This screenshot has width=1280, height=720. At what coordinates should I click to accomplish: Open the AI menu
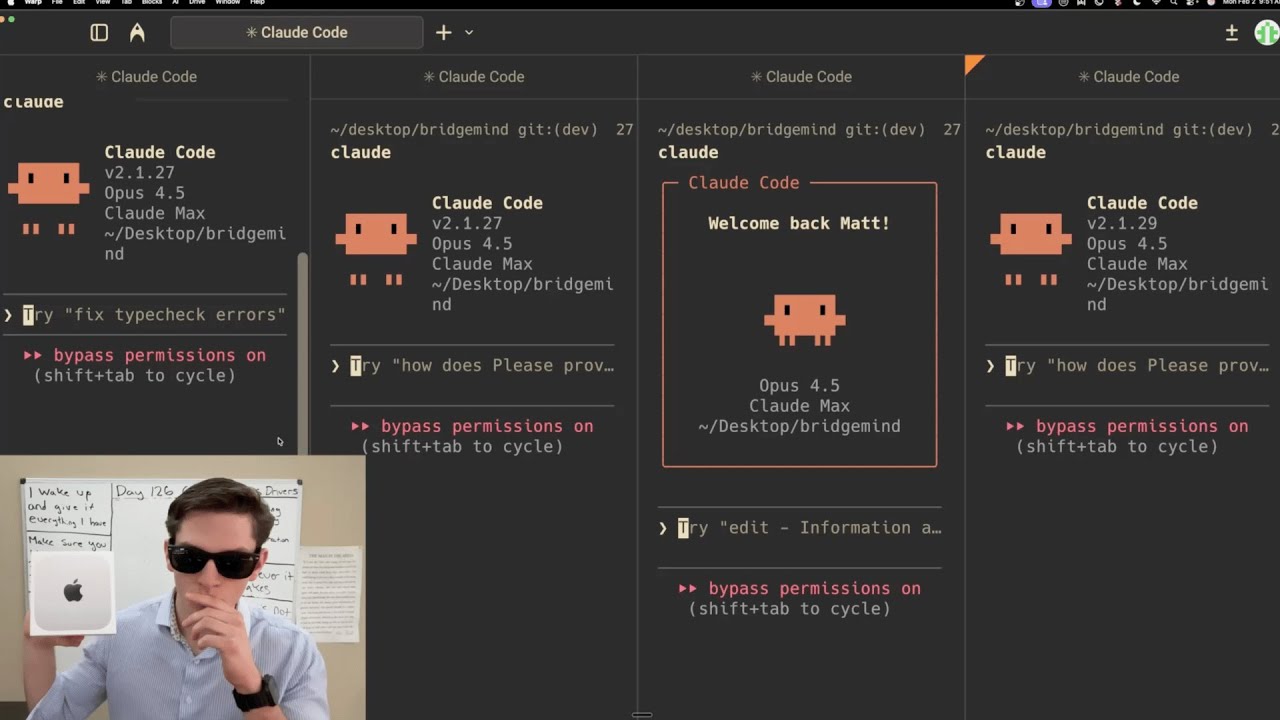(x=175, y=3)
